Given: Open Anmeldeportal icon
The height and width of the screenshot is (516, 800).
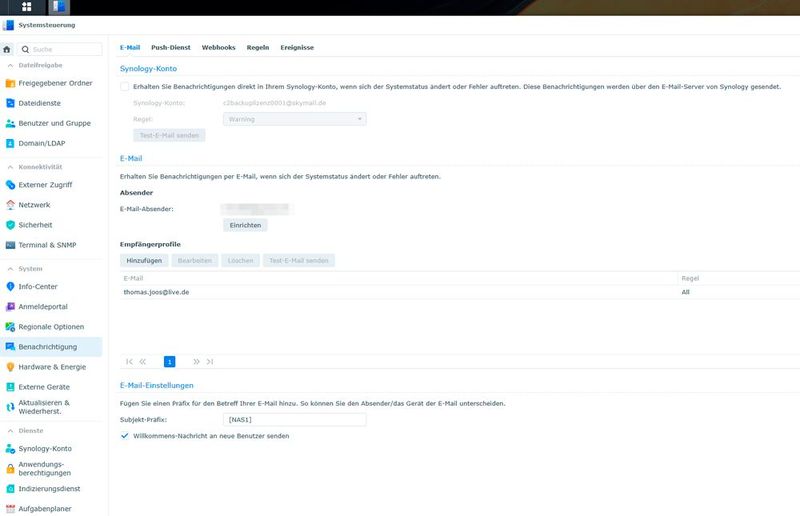Looking at the screenshot, I should [10, 307].
